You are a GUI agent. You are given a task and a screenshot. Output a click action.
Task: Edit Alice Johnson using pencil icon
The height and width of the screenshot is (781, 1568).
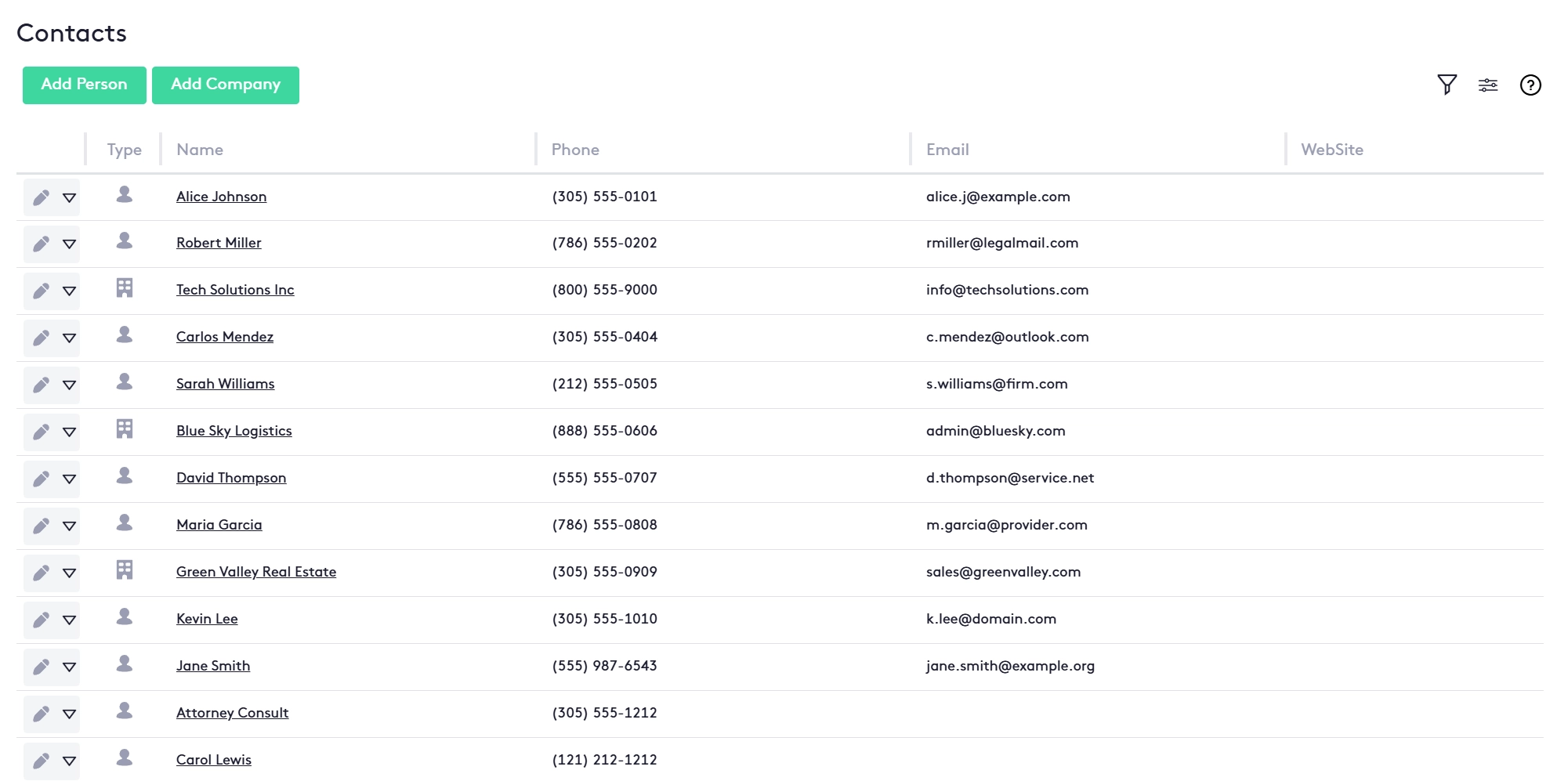[x=41, y=197]
